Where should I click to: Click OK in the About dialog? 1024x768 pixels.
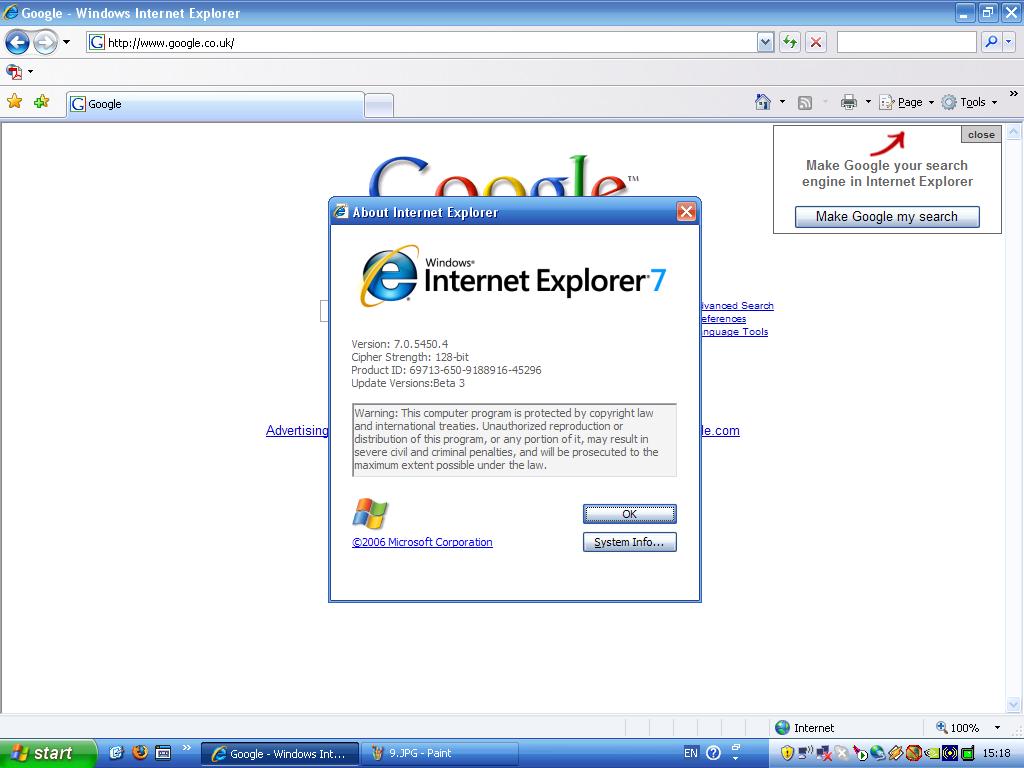pyautogui.click(x=630, y=514)
